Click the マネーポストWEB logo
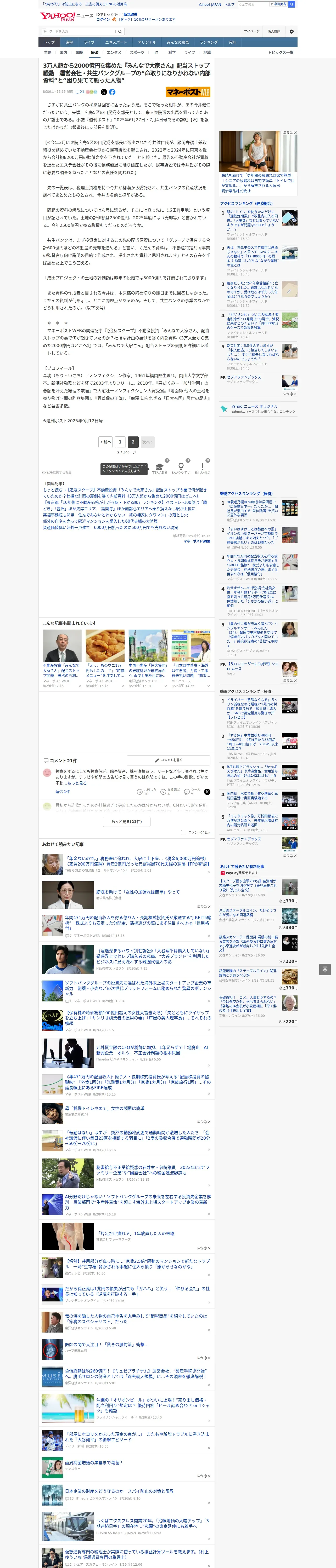The height and width of the screenshot is (1568, 336). pos(188,92)
